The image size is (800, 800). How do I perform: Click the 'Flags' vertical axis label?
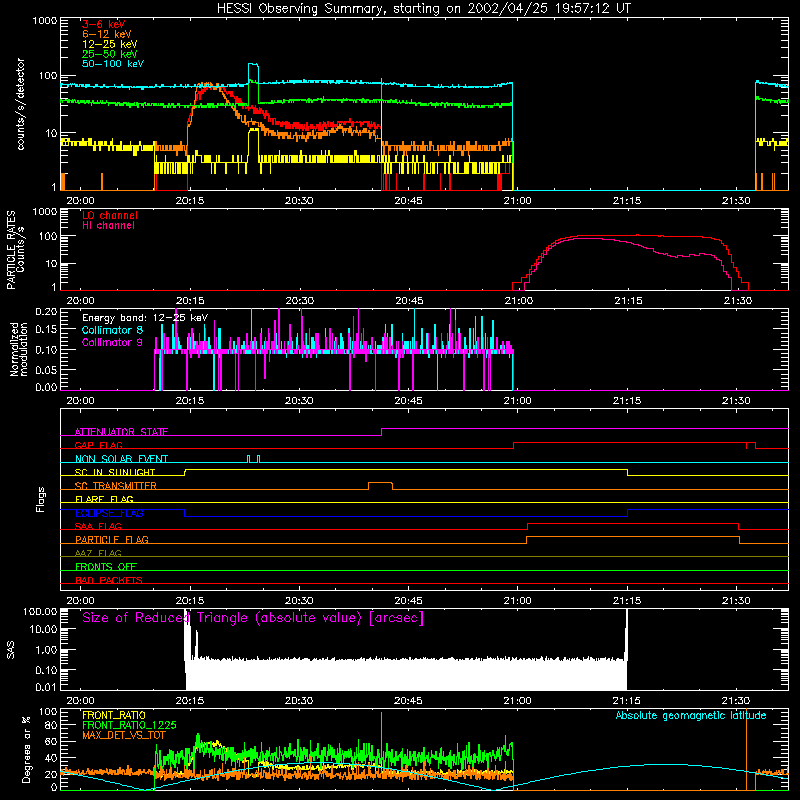pos(41,499)
